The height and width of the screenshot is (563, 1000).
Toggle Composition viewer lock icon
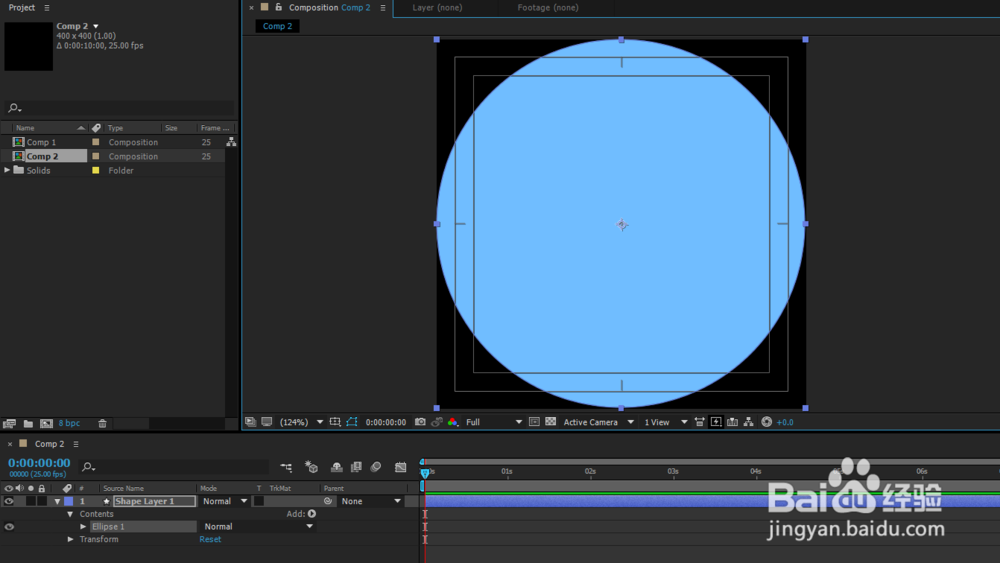tap(279, 7)
